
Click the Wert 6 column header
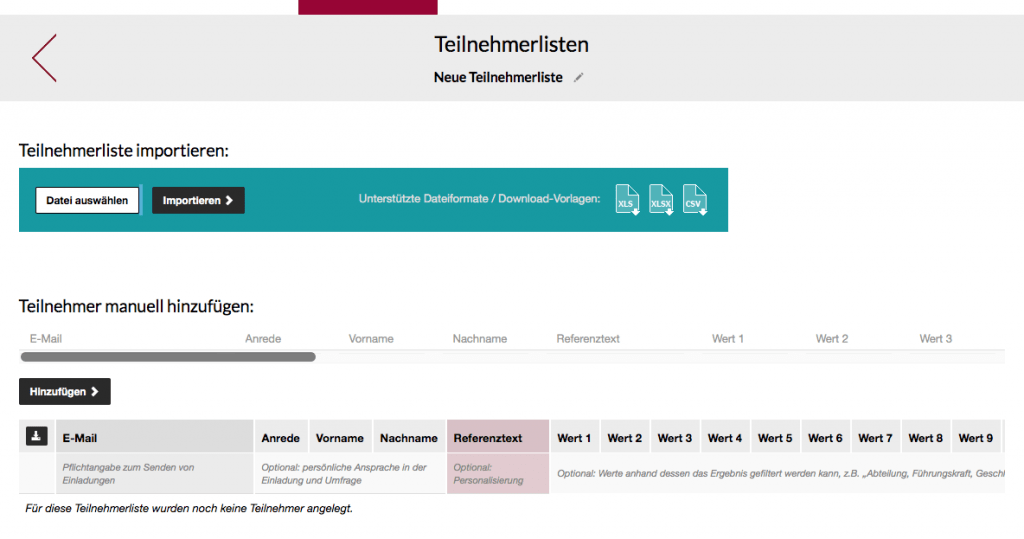coord(825,438)
